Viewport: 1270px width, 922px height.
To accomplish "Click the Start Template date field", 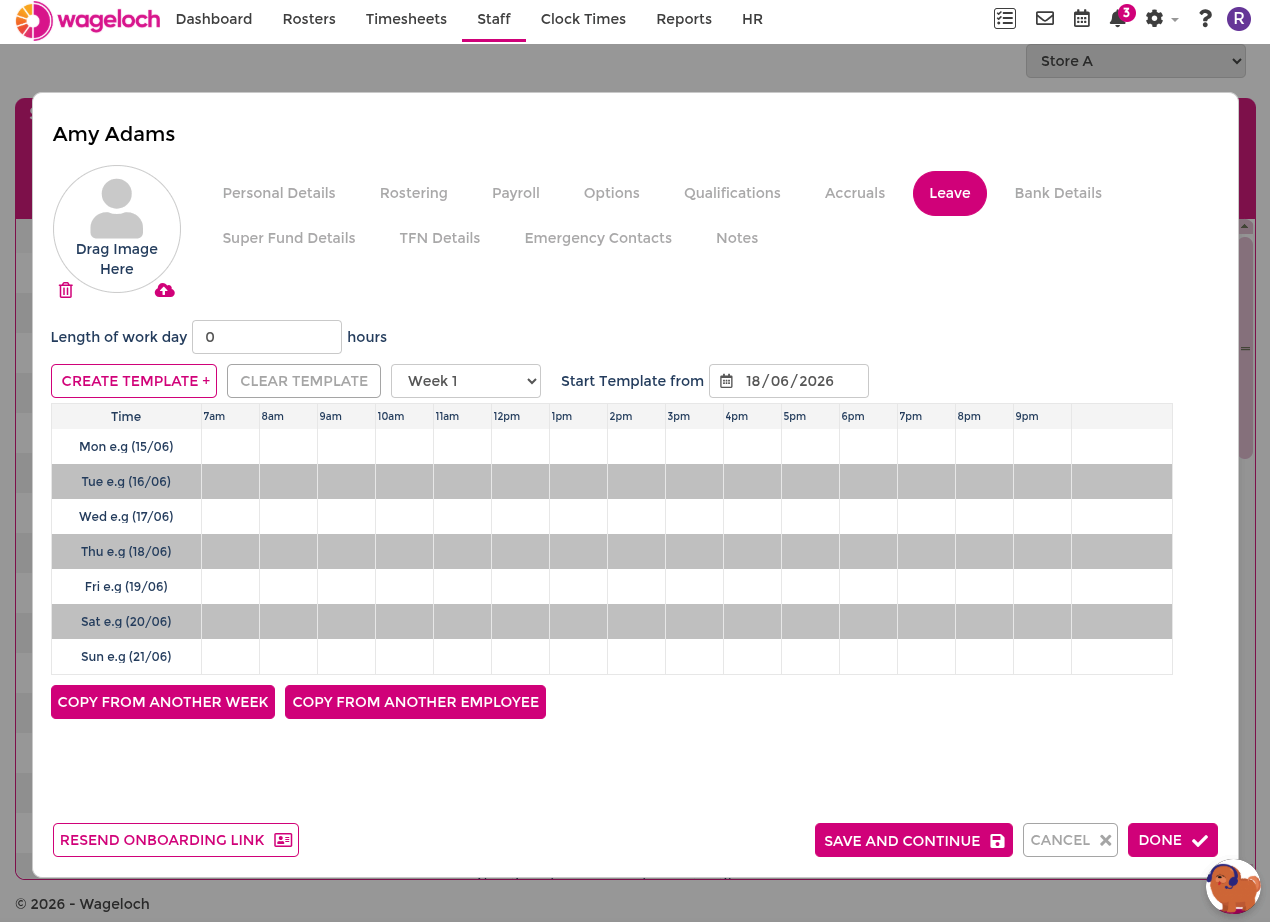I will pos(789,381).
